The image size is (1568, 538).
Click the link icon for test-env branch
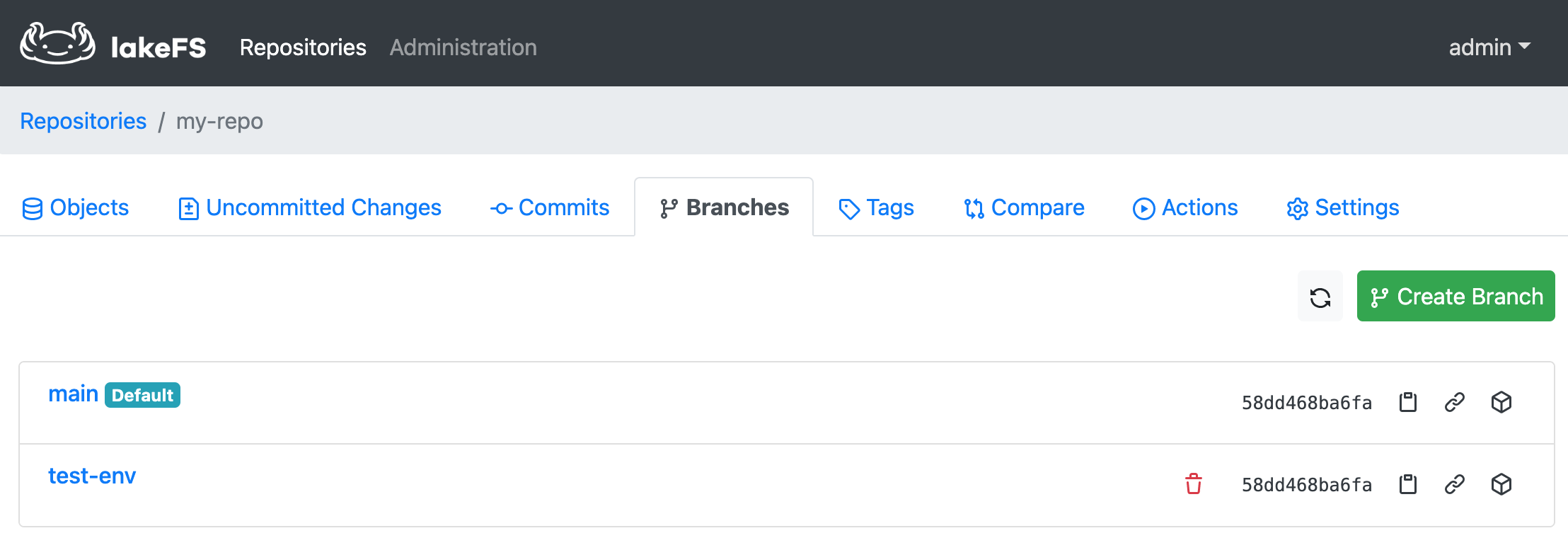(1454, 484)
